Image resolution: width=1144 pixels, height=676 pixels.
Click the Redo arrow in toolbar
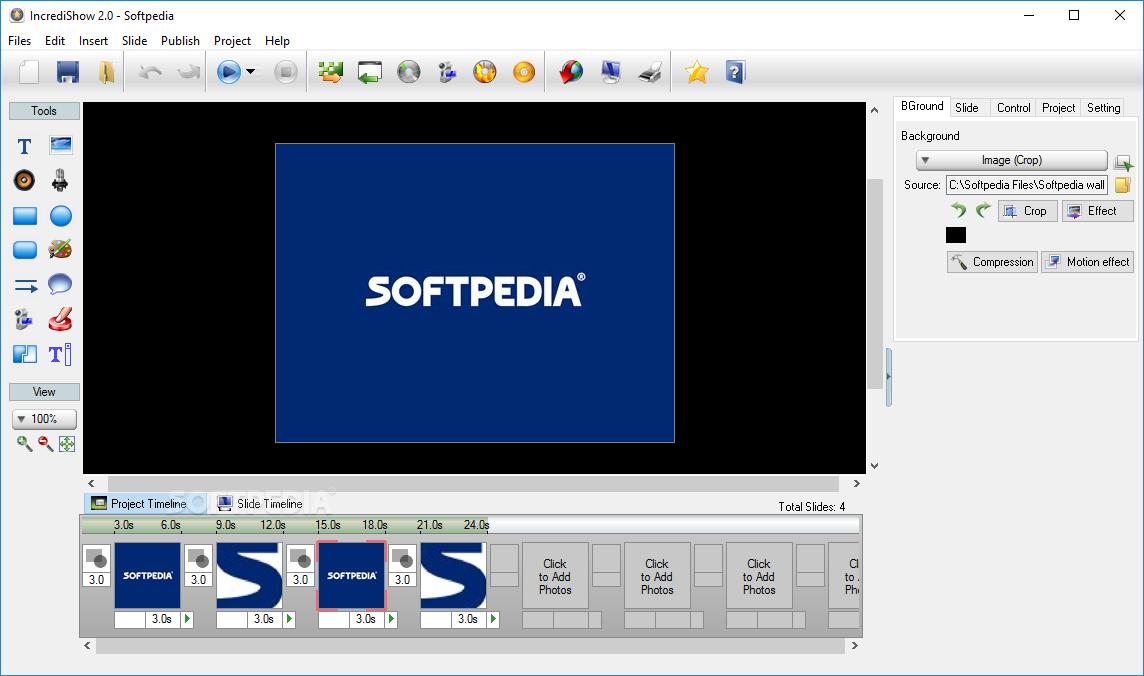(189, 72)
